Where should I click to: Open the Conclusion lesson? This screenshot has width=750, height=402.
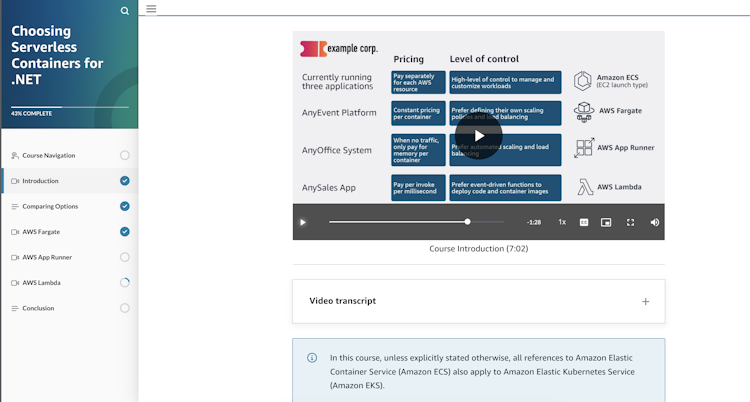click(x=70, y=308)
